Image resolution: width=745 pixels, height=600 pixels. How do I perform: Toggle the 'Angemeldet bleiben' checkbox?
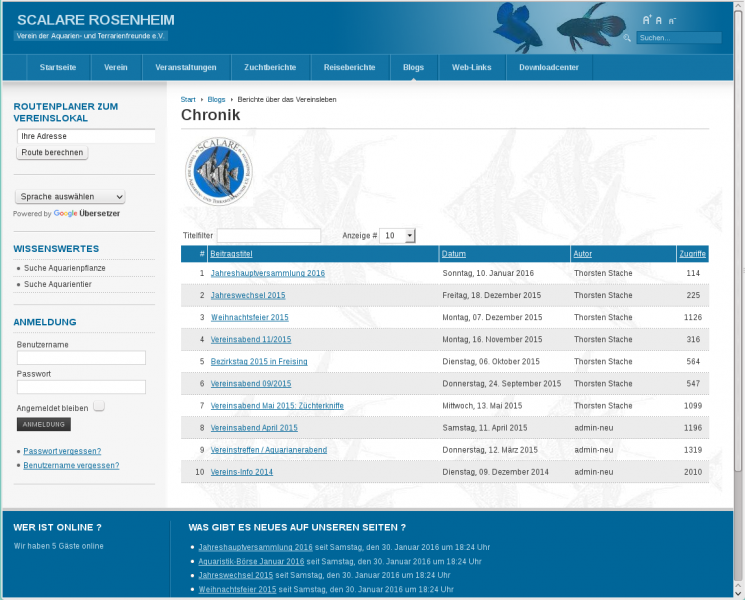point(99,407)
